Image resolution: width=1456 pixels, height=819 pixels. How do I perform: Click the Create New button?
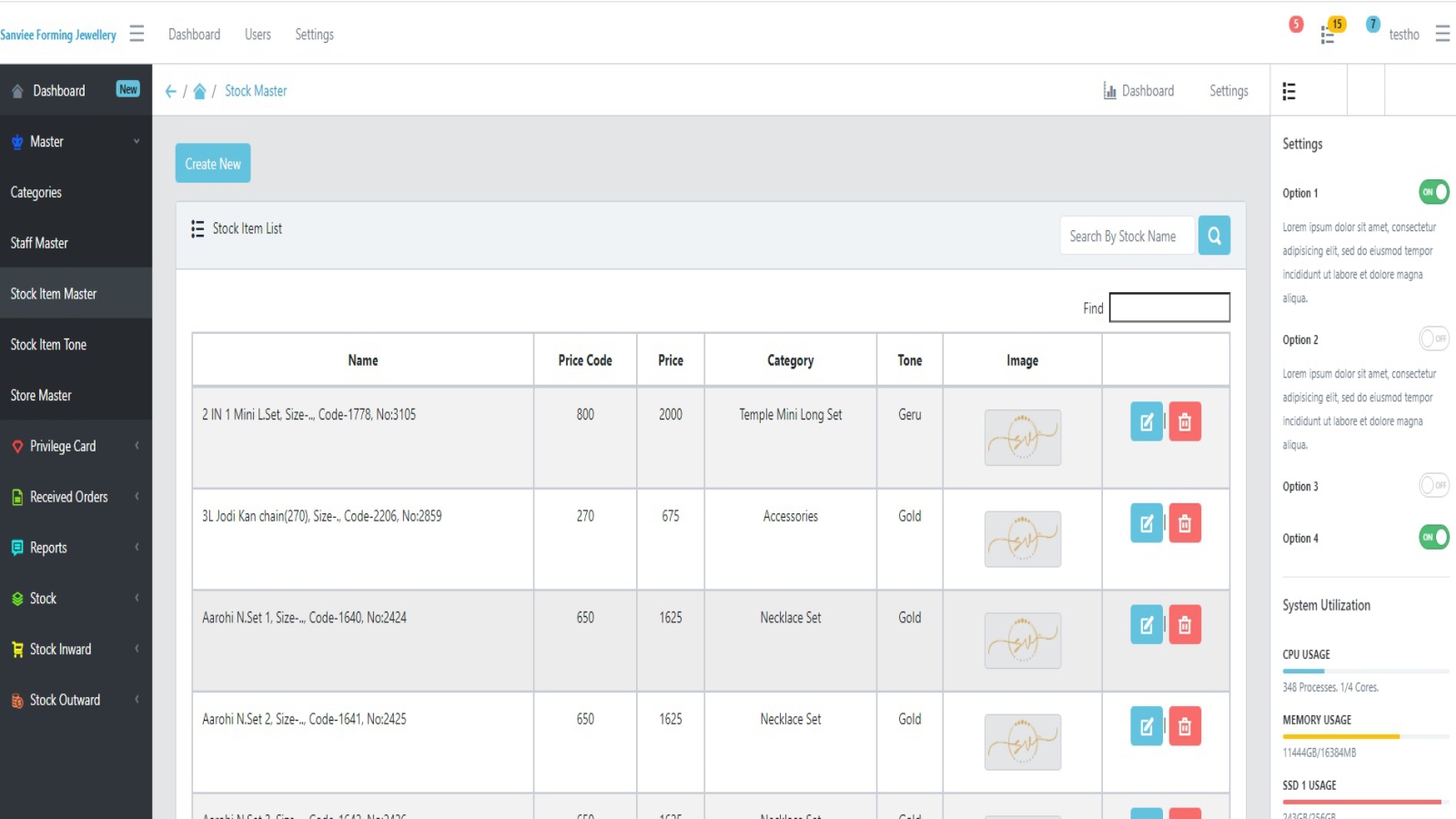point(213,164)
